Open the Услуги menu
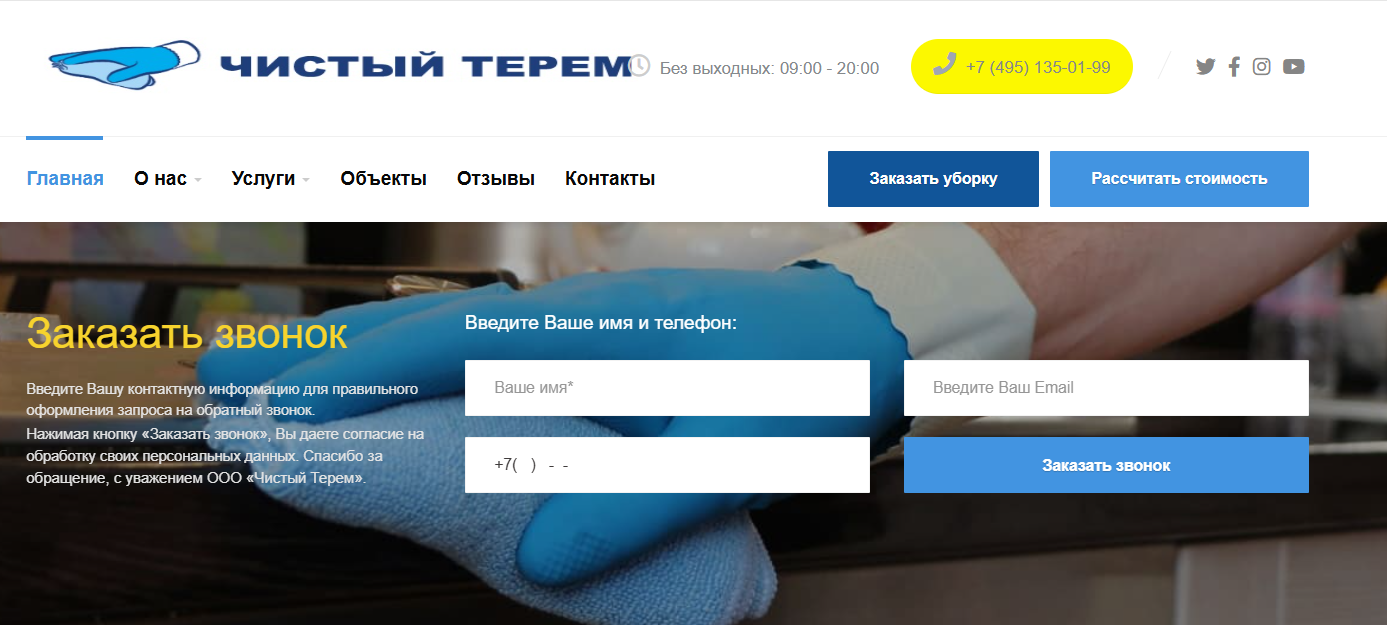 (263, 179)
